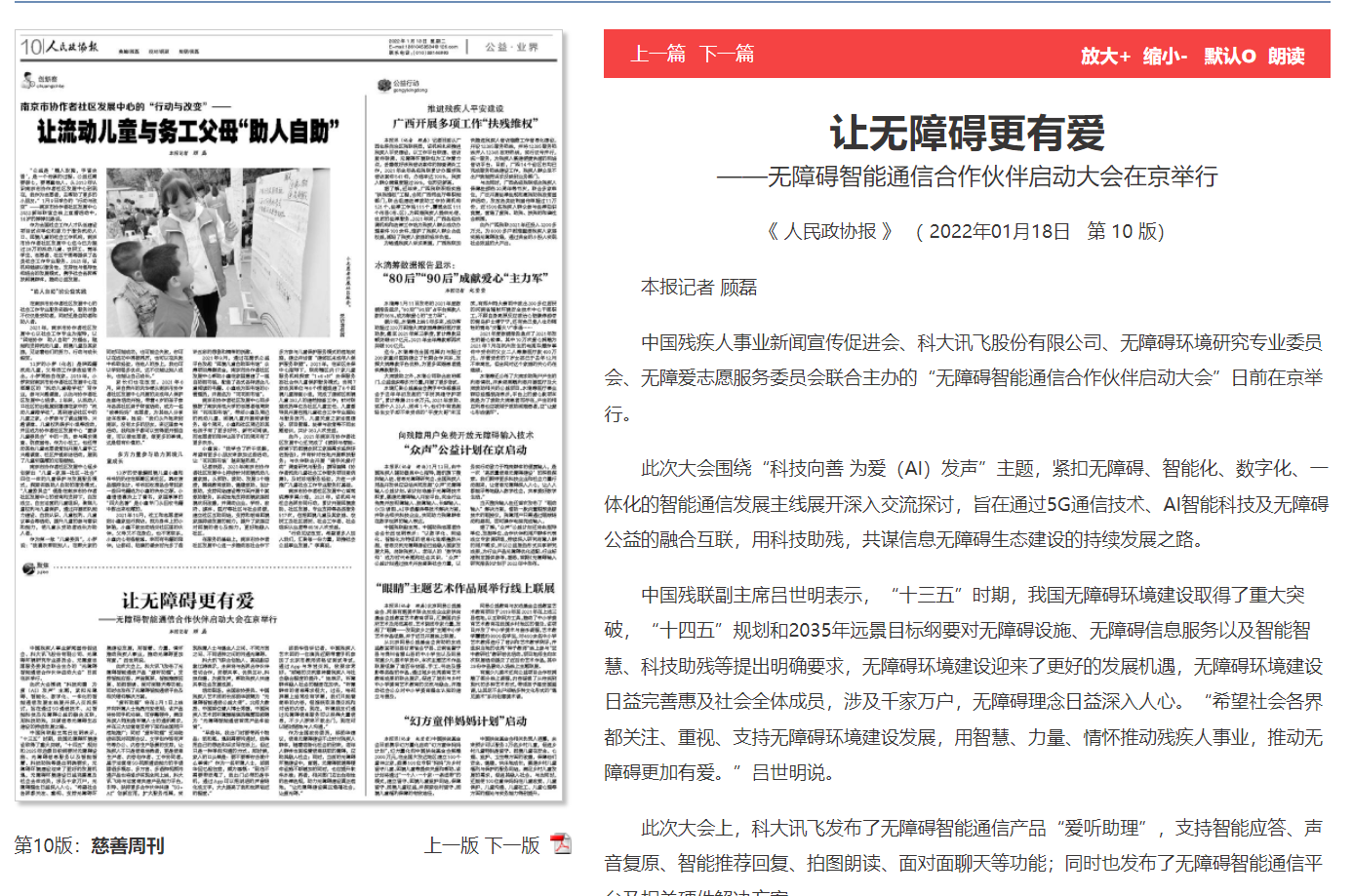Reset font size with 默认O
The width and height of the screenshot is (1353, 896).
click(x=1229, y=56)
